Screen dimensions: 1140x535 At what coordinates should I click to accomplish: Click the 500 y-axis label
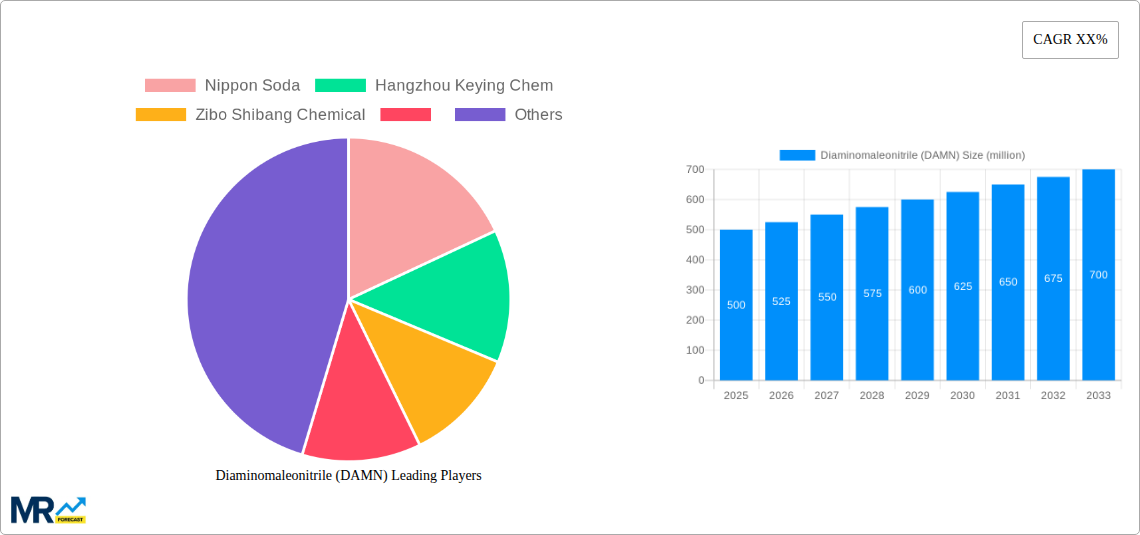[695, 230]
